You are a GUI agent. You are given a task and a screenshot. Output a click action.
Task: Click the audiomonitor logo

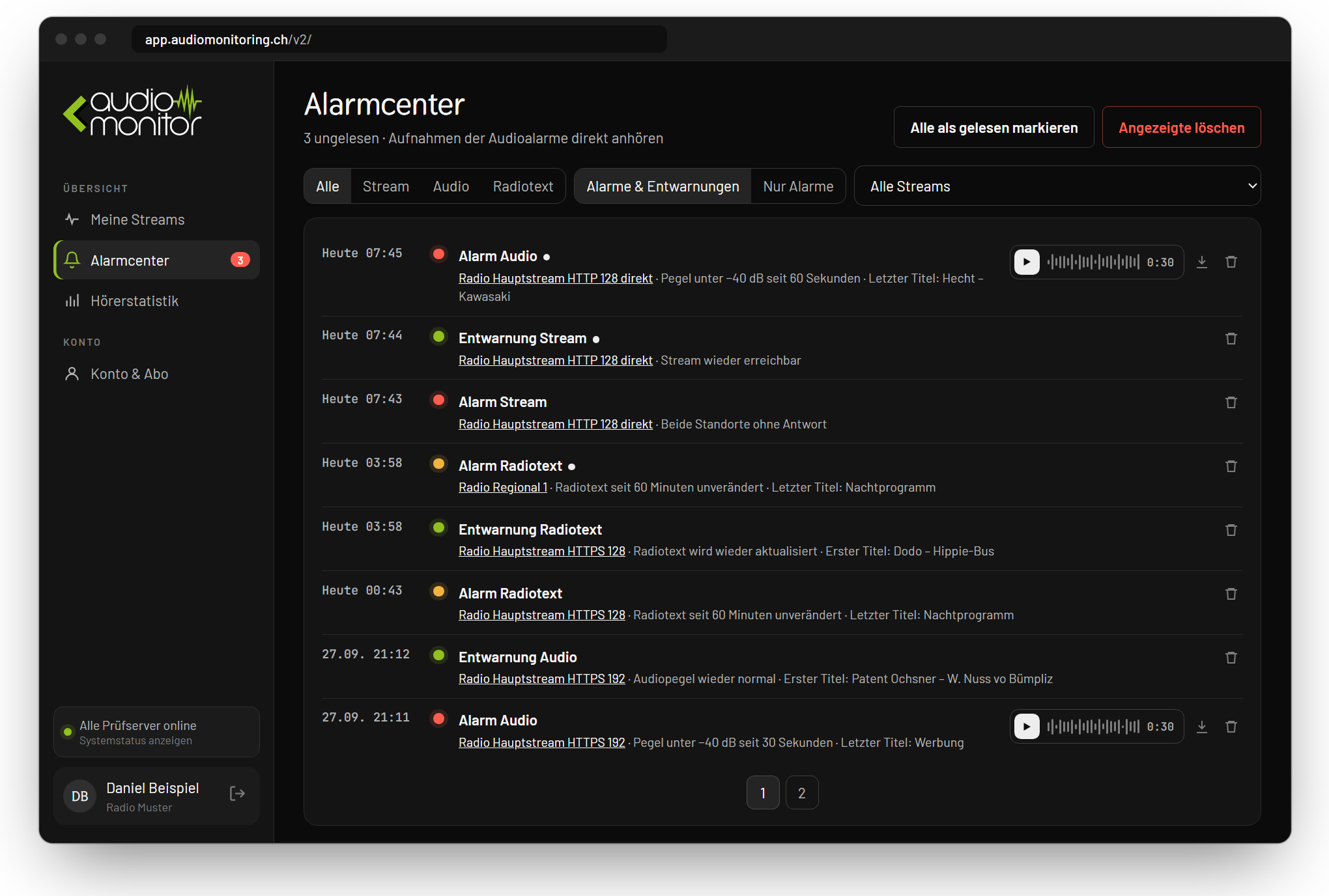133,111
